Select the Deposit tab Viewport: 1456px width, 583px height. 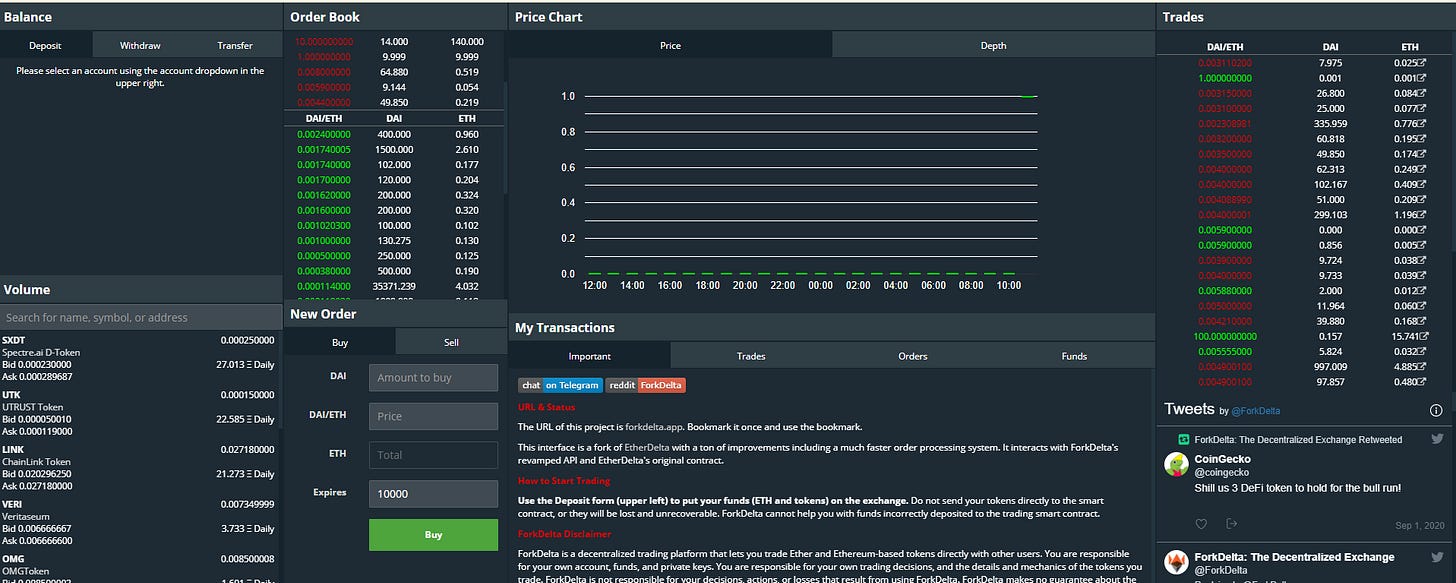46,45
